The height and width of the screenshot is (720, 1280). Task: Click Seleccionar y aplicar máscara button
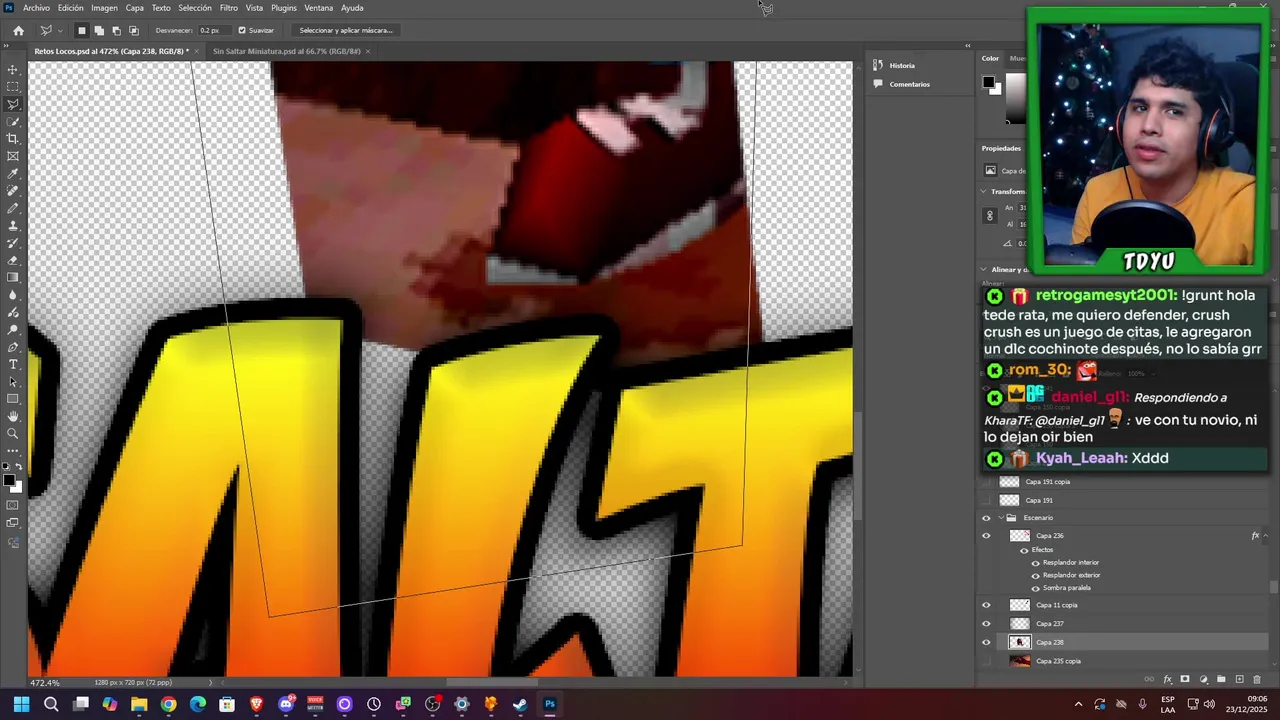346,30
